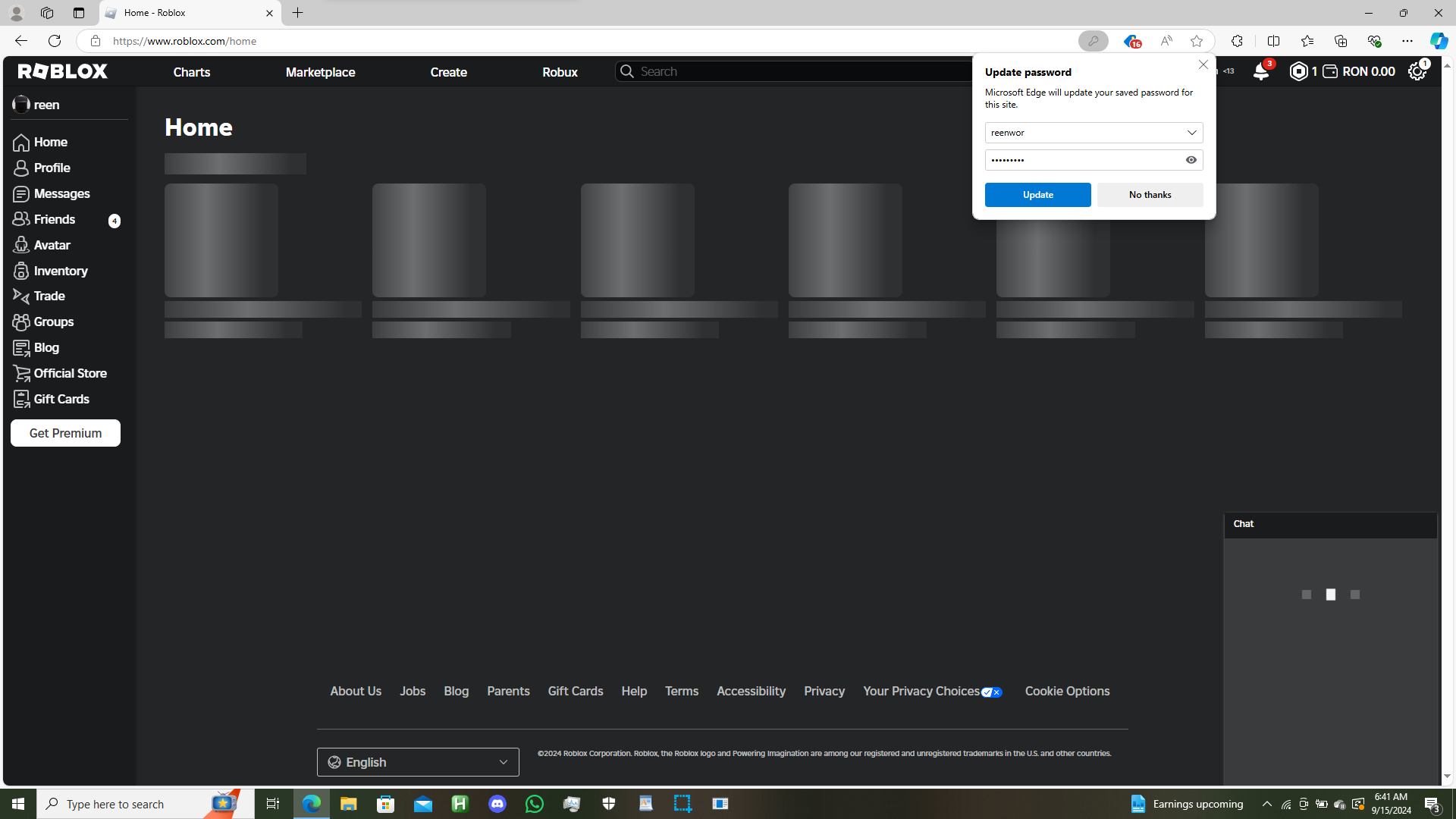1456x819 pixels.
Task: Dismiss the Update password popup
Action: 1203,64
